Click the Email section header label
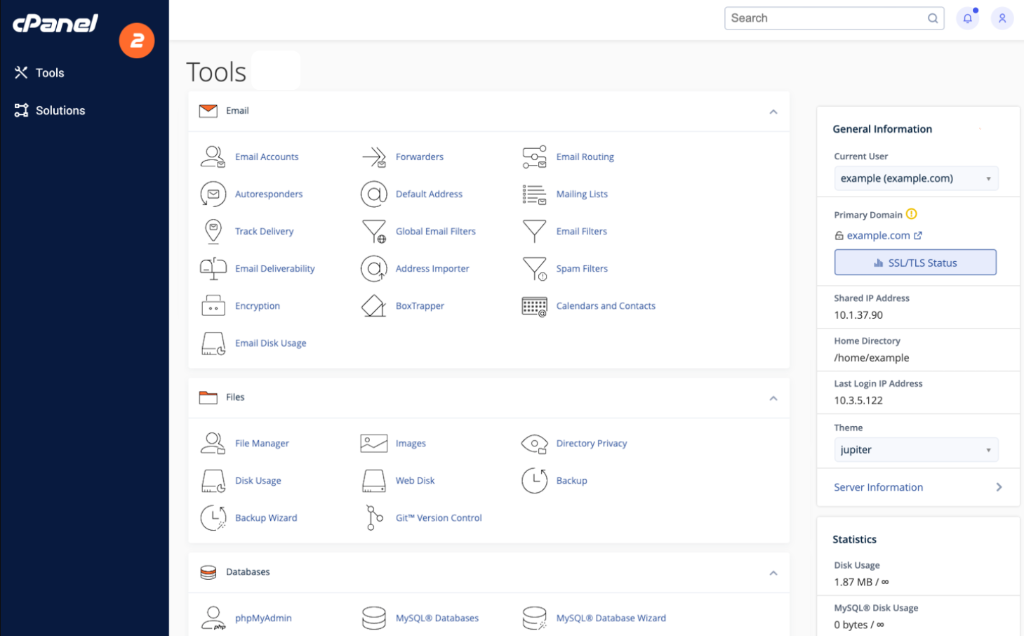Viewport: 1024px width, 636px height. click(x=237, y=110)
